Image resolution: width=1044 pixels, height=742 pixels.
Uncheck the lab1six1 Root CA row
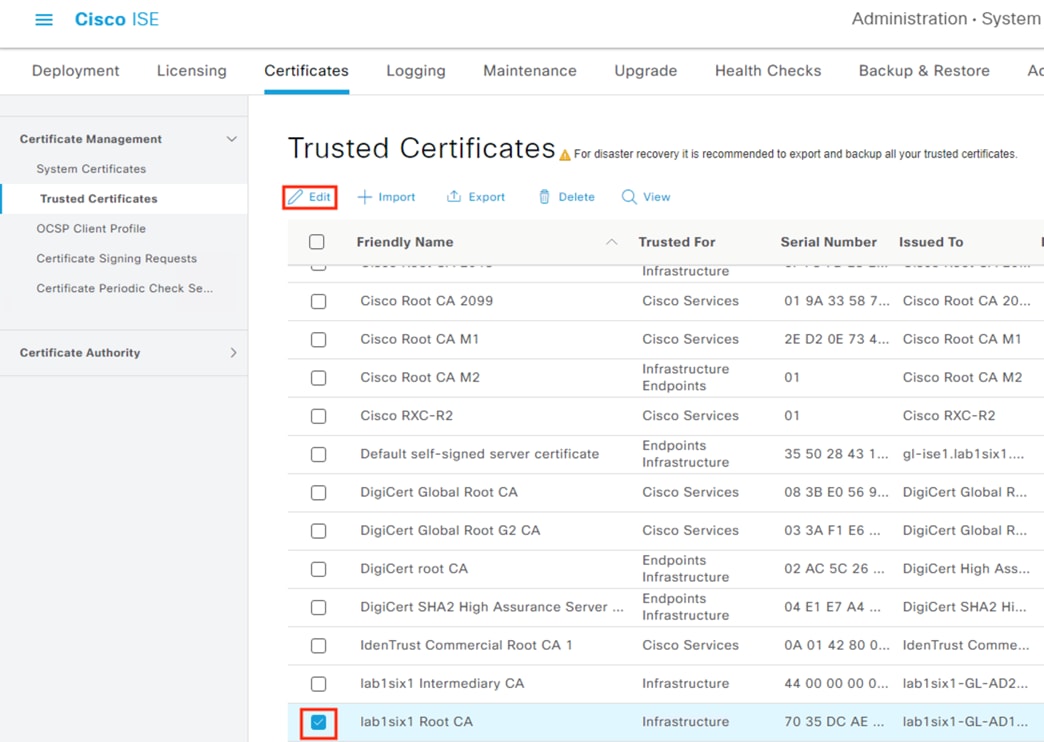pos(319,722)
